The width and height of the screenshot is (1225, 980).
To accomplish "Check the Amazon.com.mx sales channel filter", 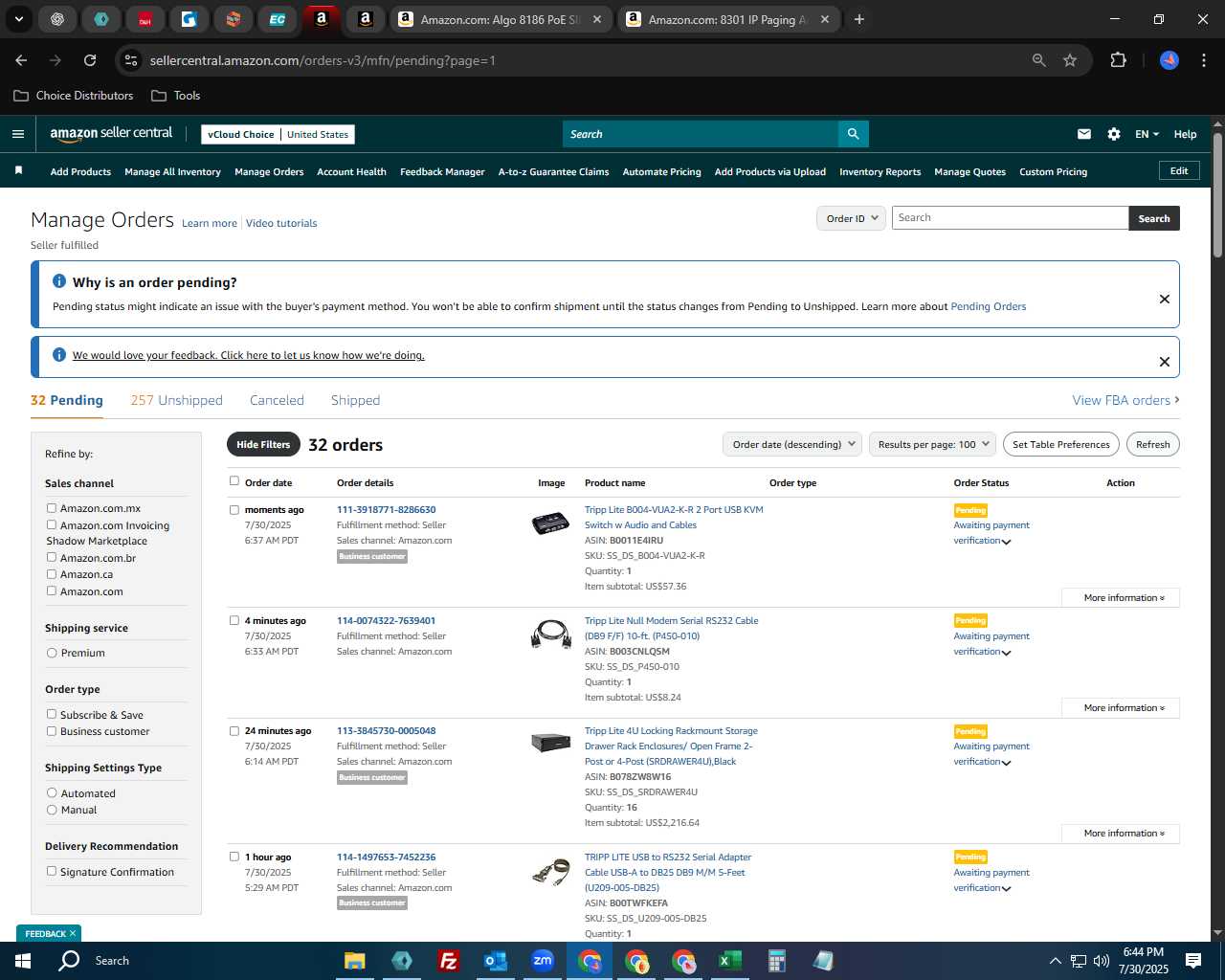I will coord(52,508).
